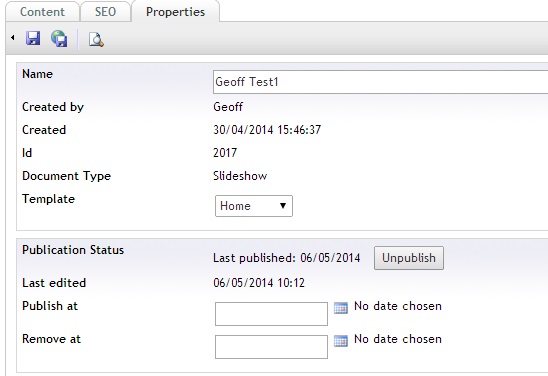
Task: Click the Publish at date input
Action: tap(271, 314)
